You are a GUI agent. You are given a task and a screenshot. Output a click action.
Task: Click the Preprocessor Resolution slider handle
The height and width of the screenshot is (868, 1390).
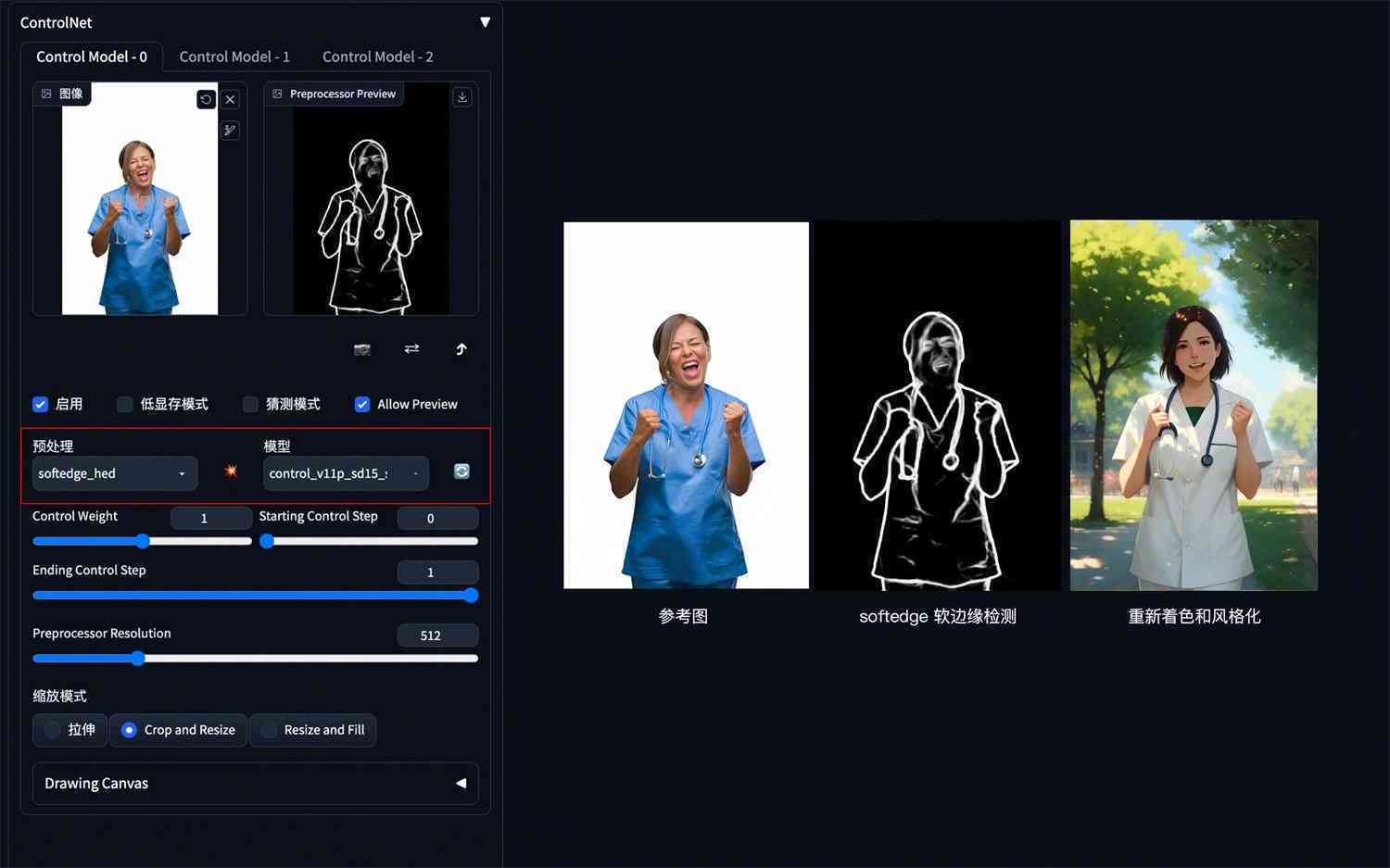(138, 659)
